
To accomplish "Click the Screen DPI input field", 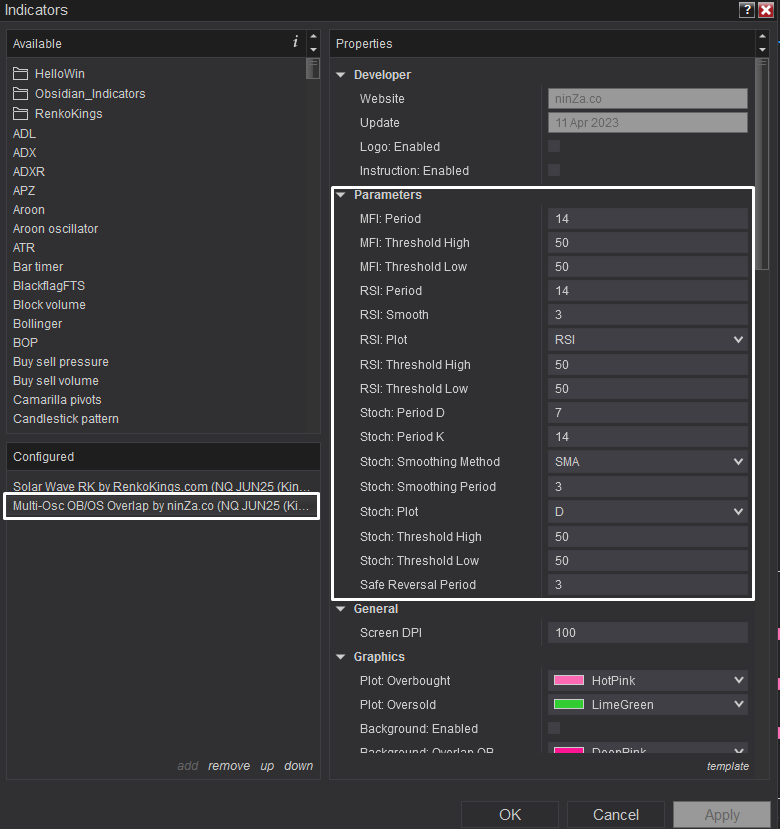I will tap(648, 633).
